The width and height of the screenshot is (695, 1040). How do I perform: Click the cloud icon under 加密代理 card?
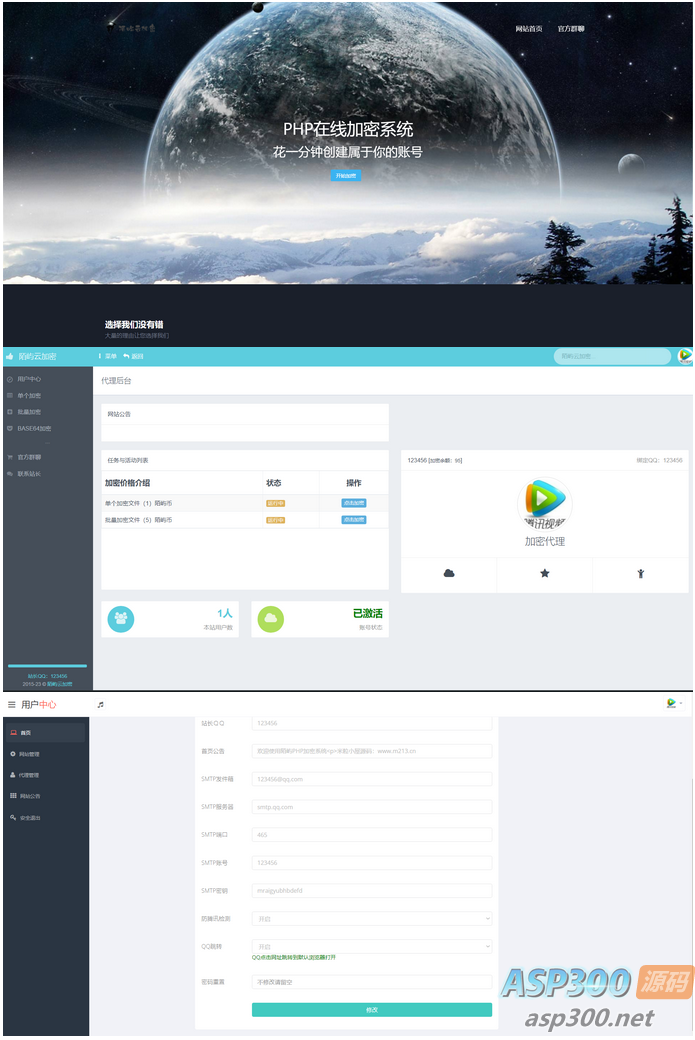pos(448,573)
